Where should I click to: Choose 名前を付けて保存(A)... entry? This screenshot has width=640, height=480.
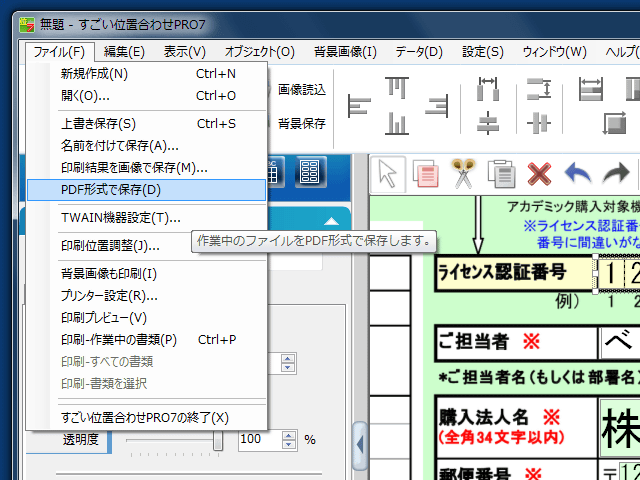point(147,146)
